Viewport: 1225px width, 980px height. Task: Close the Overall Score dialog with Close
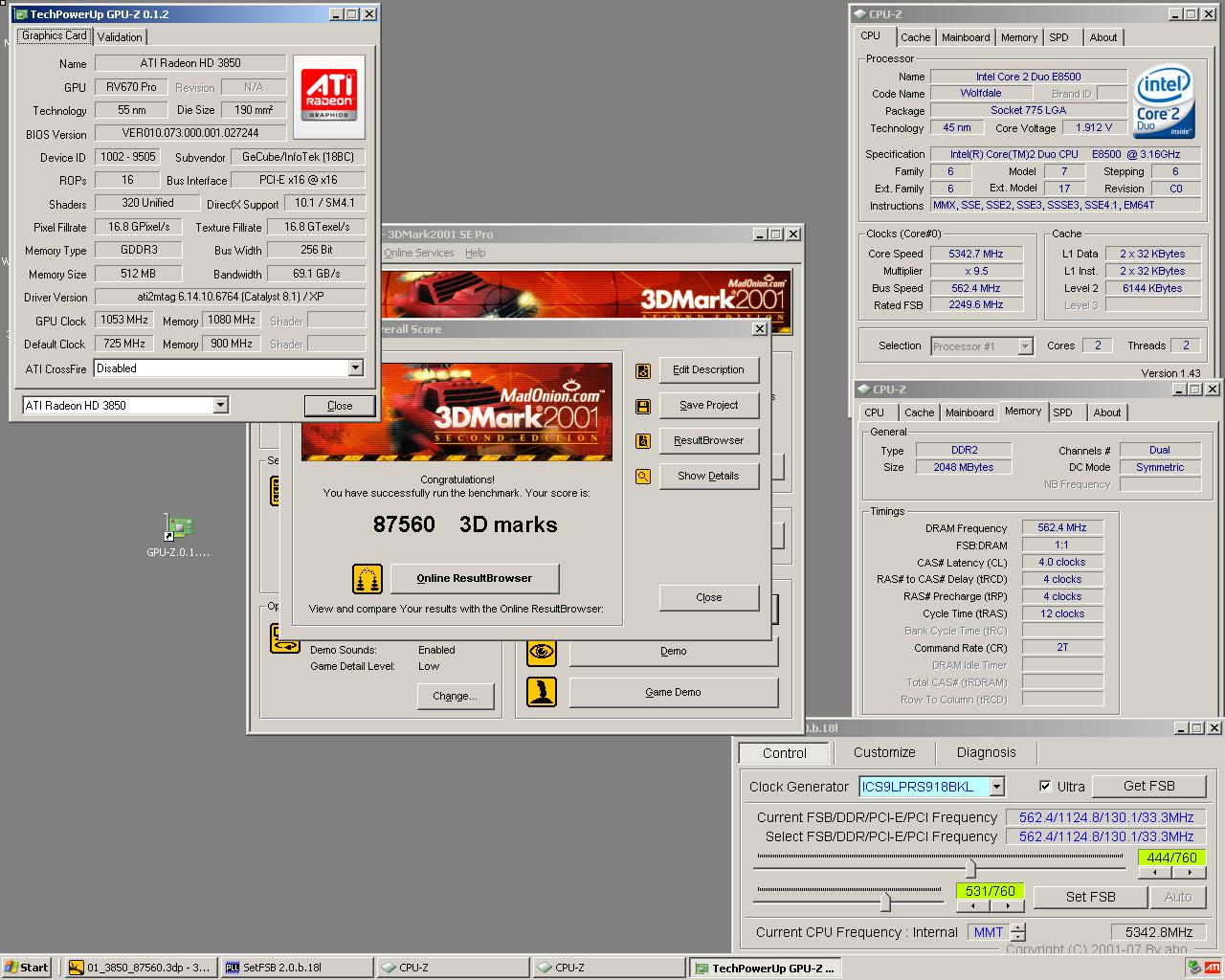click(708, 597)
